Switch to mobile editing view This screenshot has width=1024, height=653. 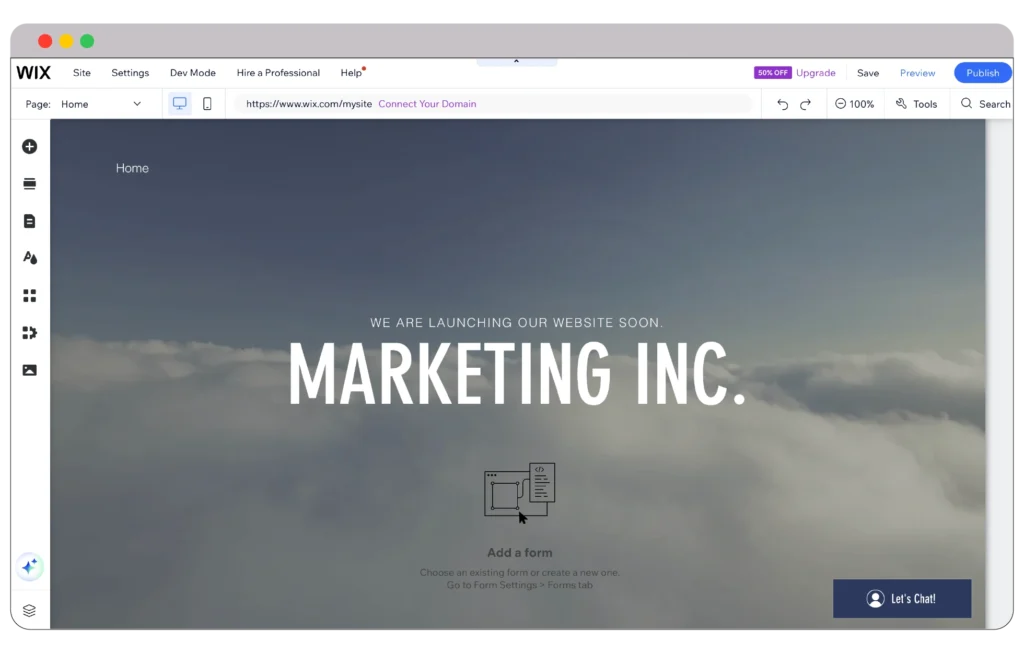tap(207, 103)
